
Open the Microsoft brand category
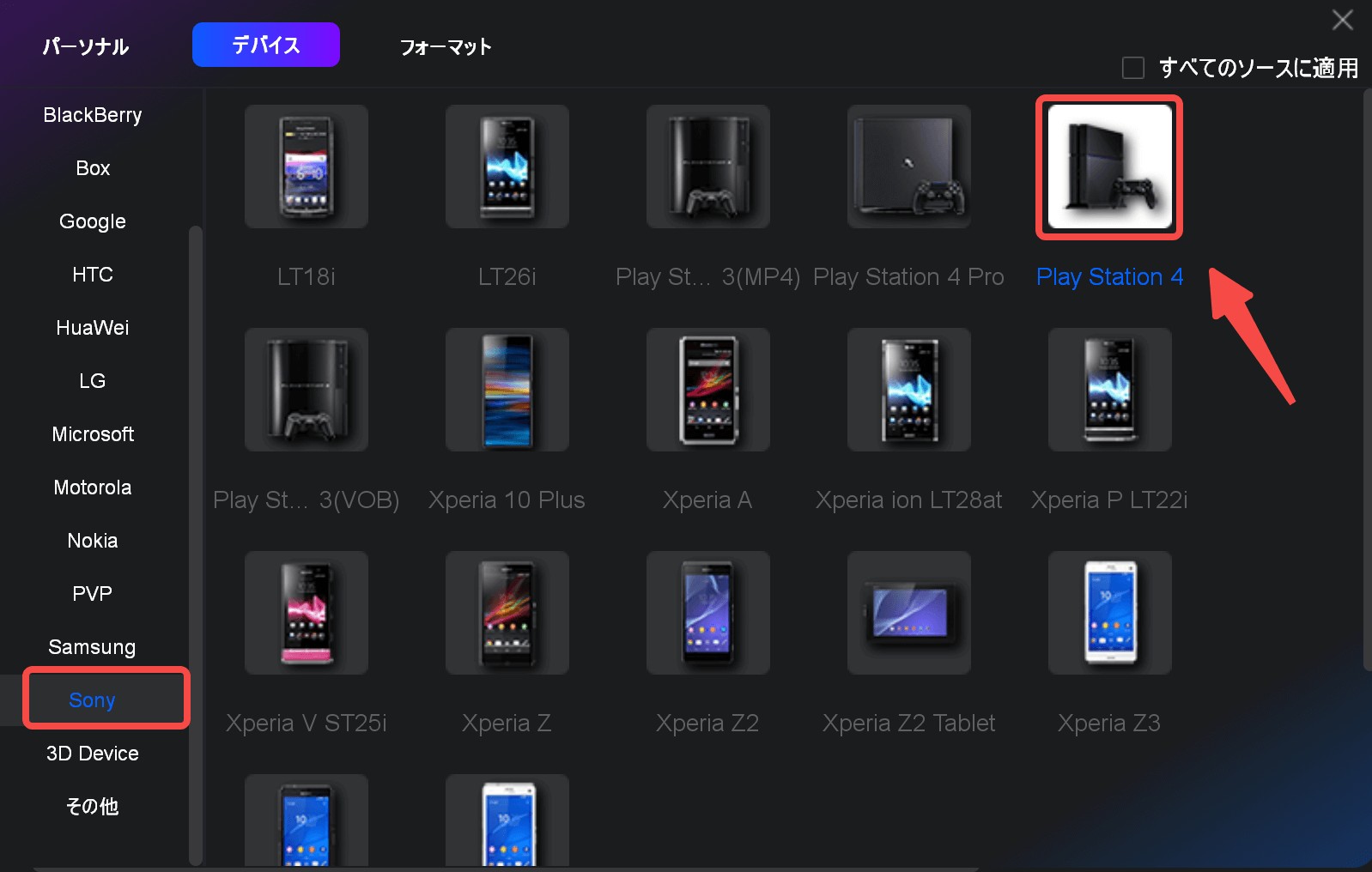93,434
